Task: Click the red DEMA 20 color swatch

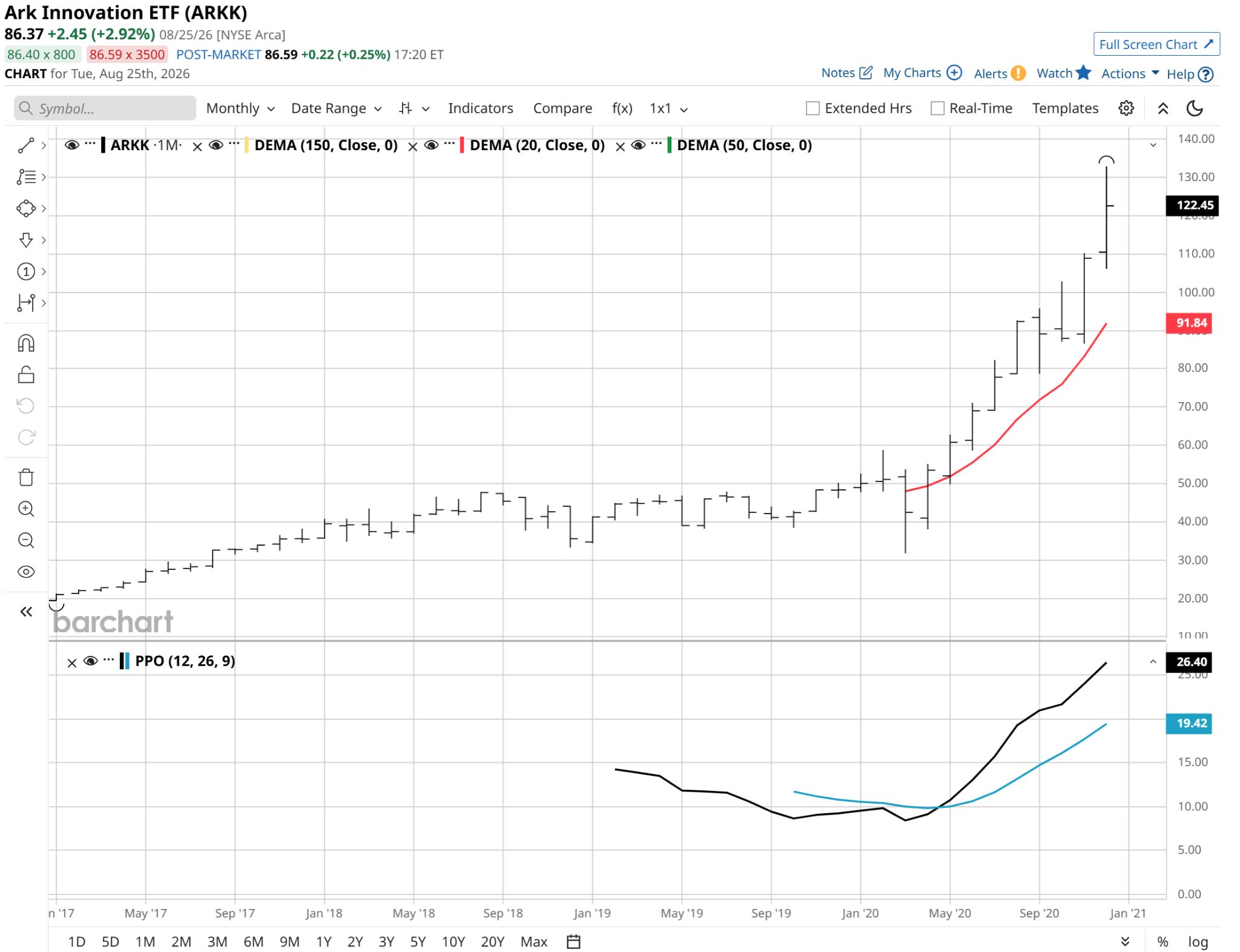Action: tap(462, 145)
